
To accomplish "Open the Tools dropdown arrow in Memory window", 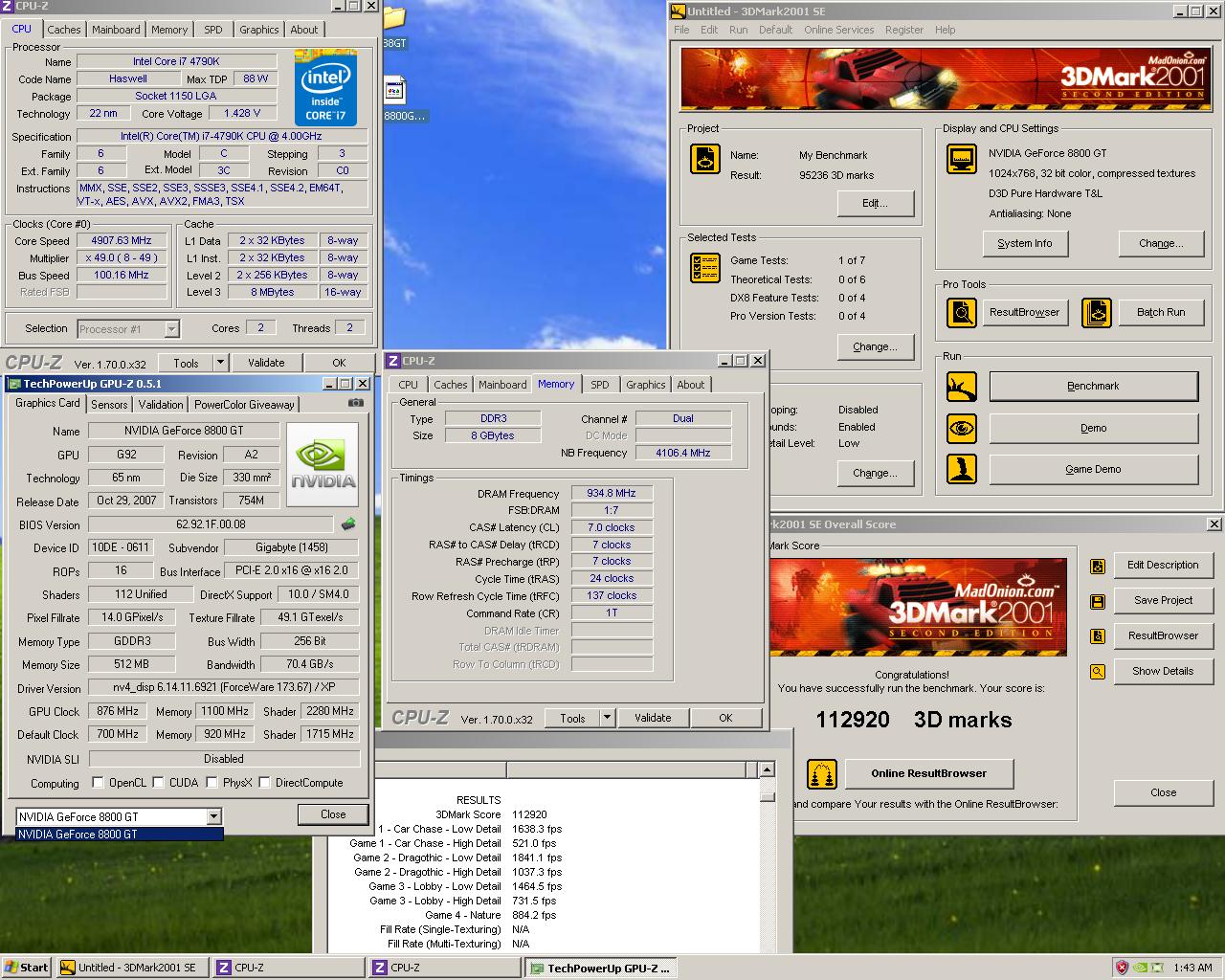I will (x=607, y=718).
